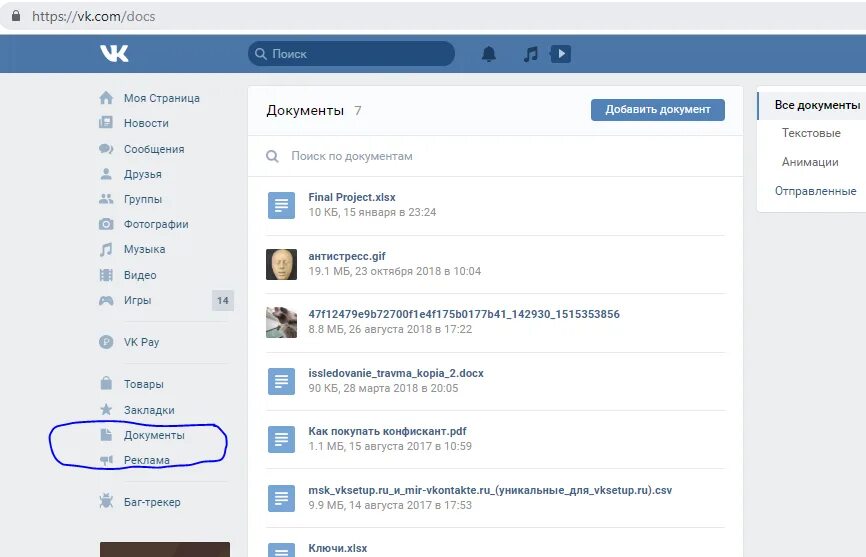Open Документы in the sidebar
The height and width of the screenshot is (557, 866).
coord(154,435)
